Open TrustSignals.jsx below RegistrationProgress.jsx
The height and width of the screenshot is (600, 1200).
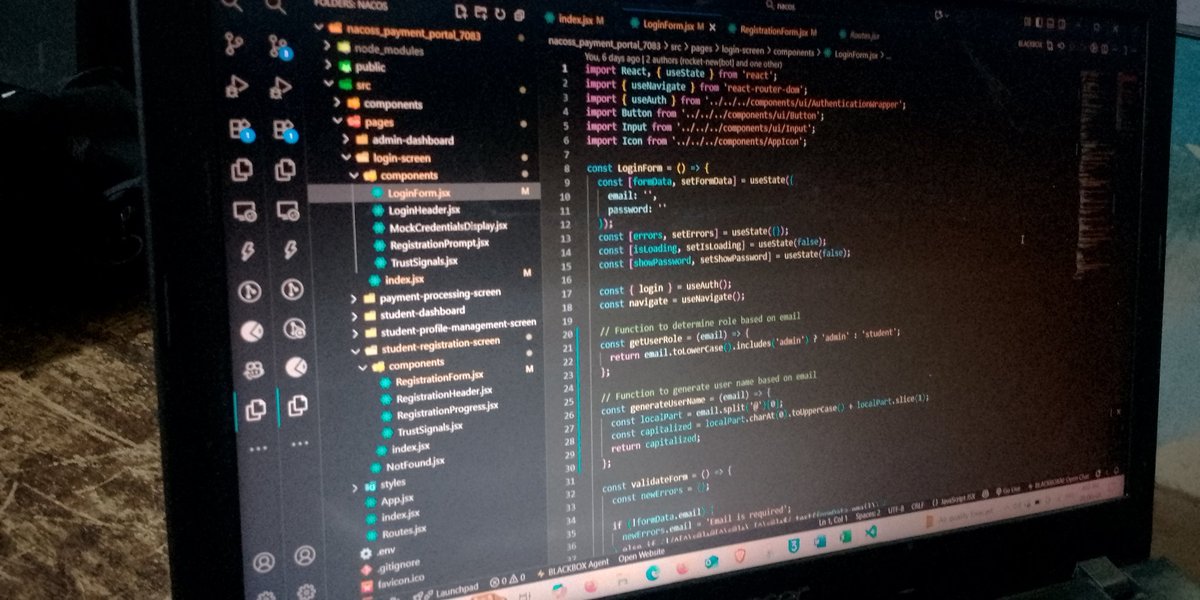point(429,429)
